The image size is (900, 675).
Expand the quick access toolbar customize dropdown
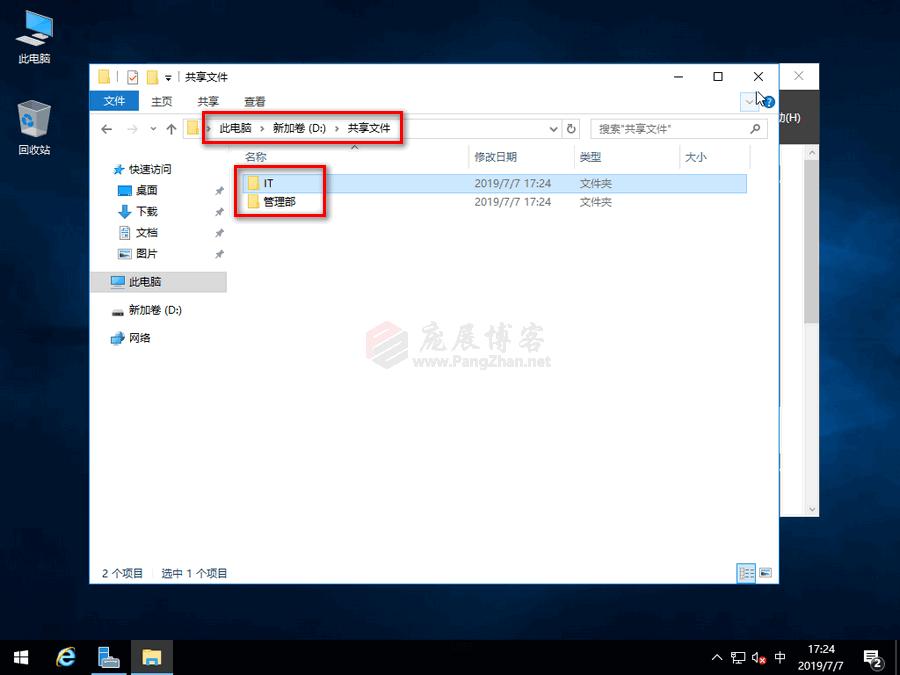coord(166,77)
